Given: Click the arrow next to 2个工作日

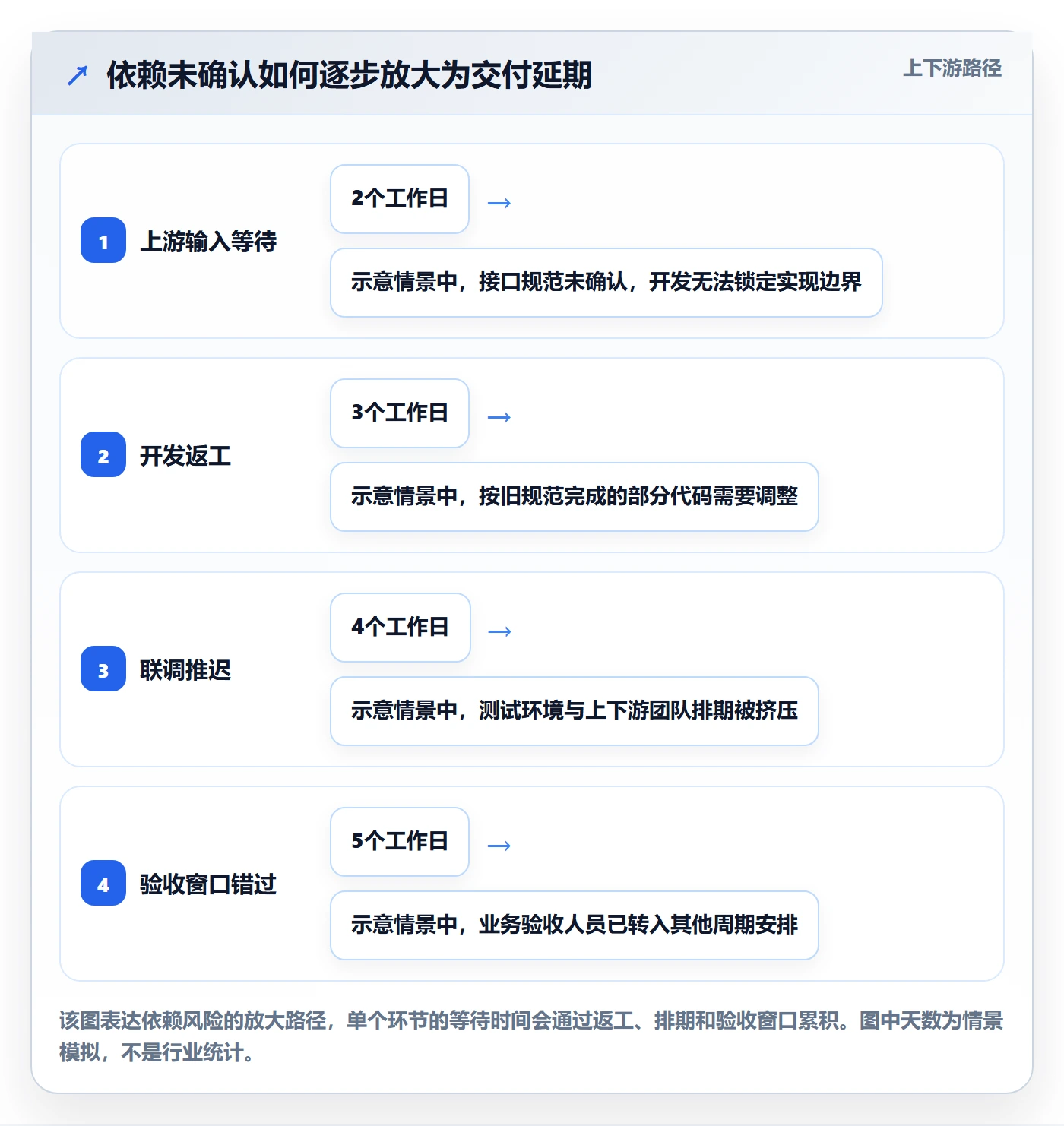Looking at the screenshot, I should pos(499,203).
